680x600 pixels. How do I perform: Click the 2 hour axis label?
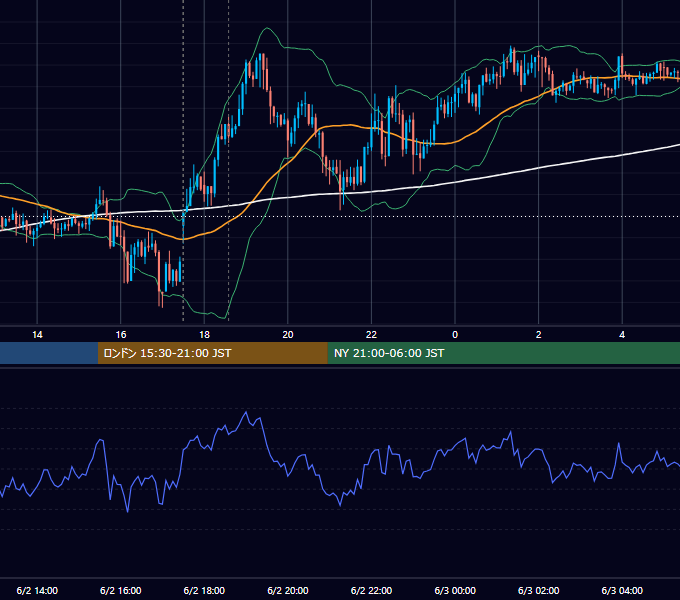(x=539, y=335)
